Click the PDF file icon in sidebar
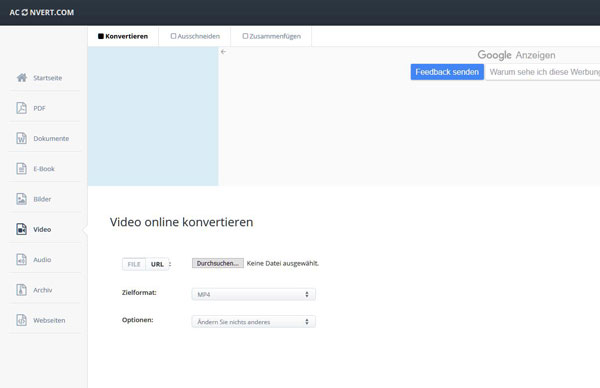Image resolution: width=600 pixels, height=388 pixels. coord(21,108)
